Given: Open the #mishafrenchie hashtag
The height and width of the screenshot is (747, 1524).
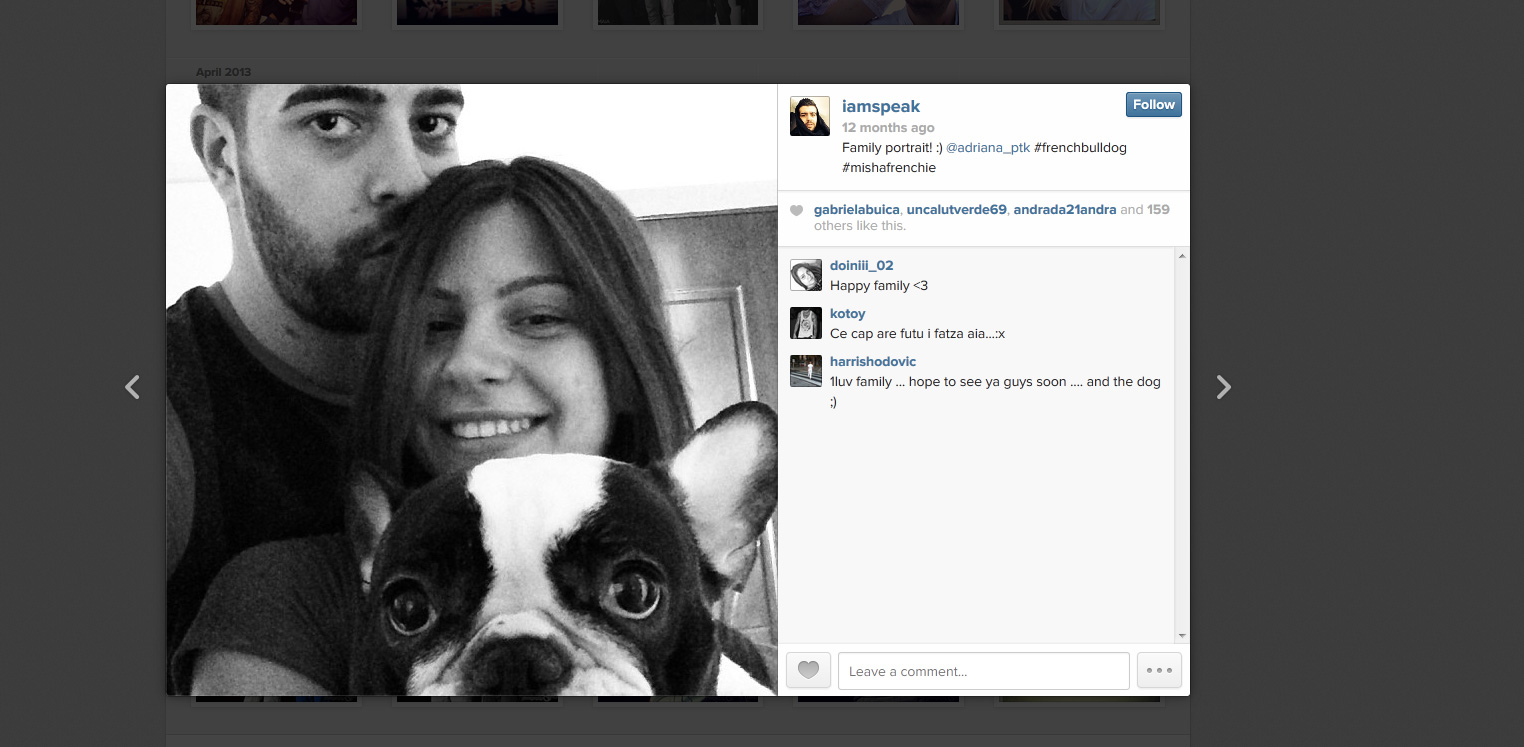Looking at the screenshot, I should pyautogui.click(x=888, y=168).
